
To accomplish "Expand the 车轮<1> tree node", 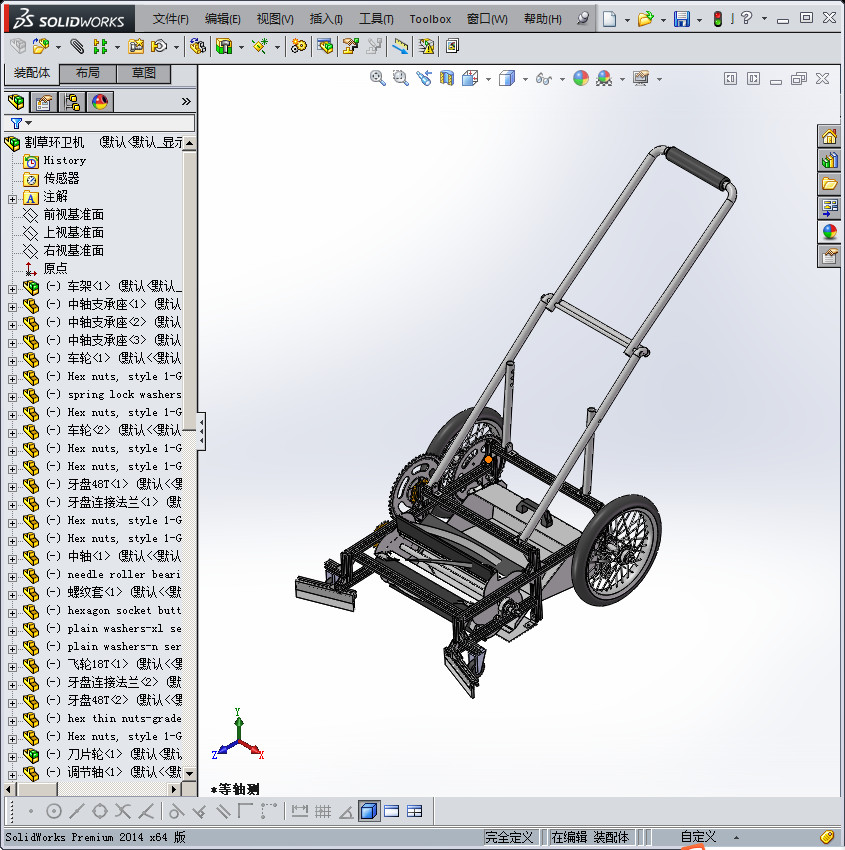I will click(x=12, y=361).
